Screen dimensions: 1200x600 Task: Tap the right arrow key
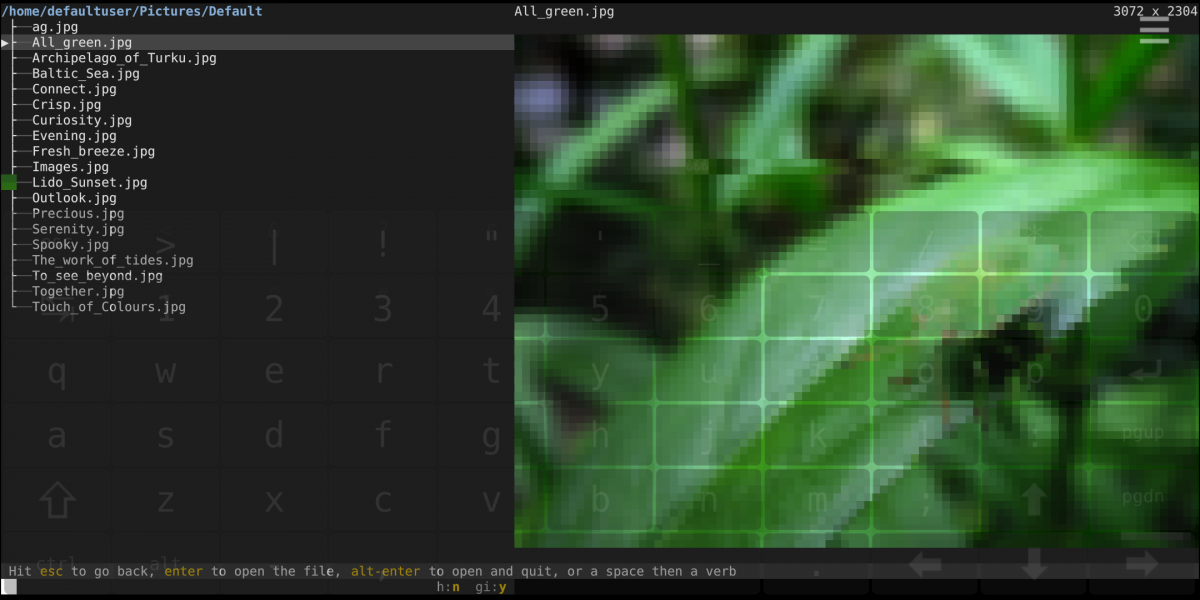pyautogui.click(x=1142, y=565)
